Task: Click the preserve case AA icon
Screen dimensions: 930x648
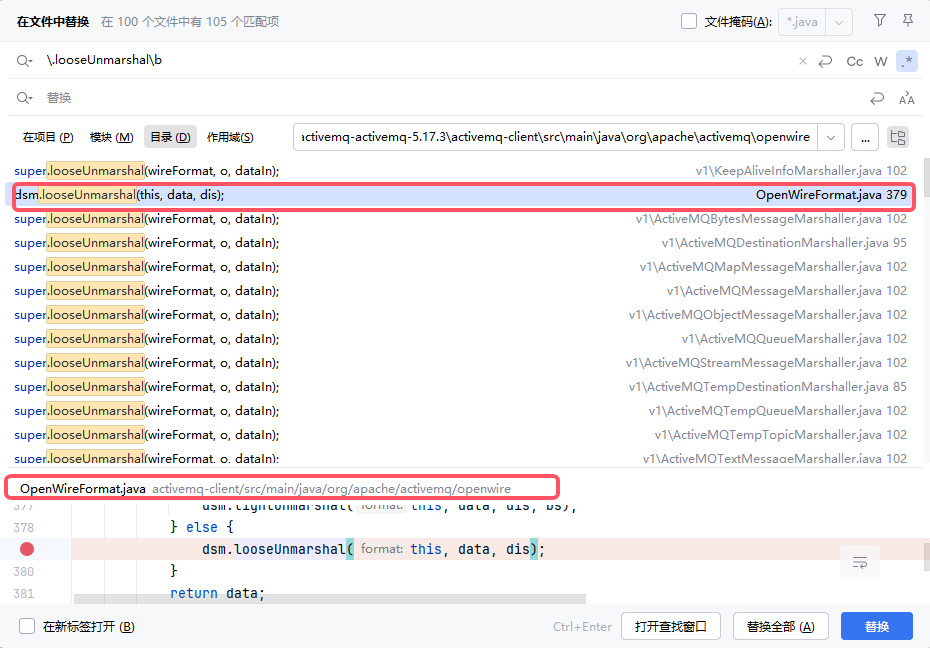Action: (906, 98)
